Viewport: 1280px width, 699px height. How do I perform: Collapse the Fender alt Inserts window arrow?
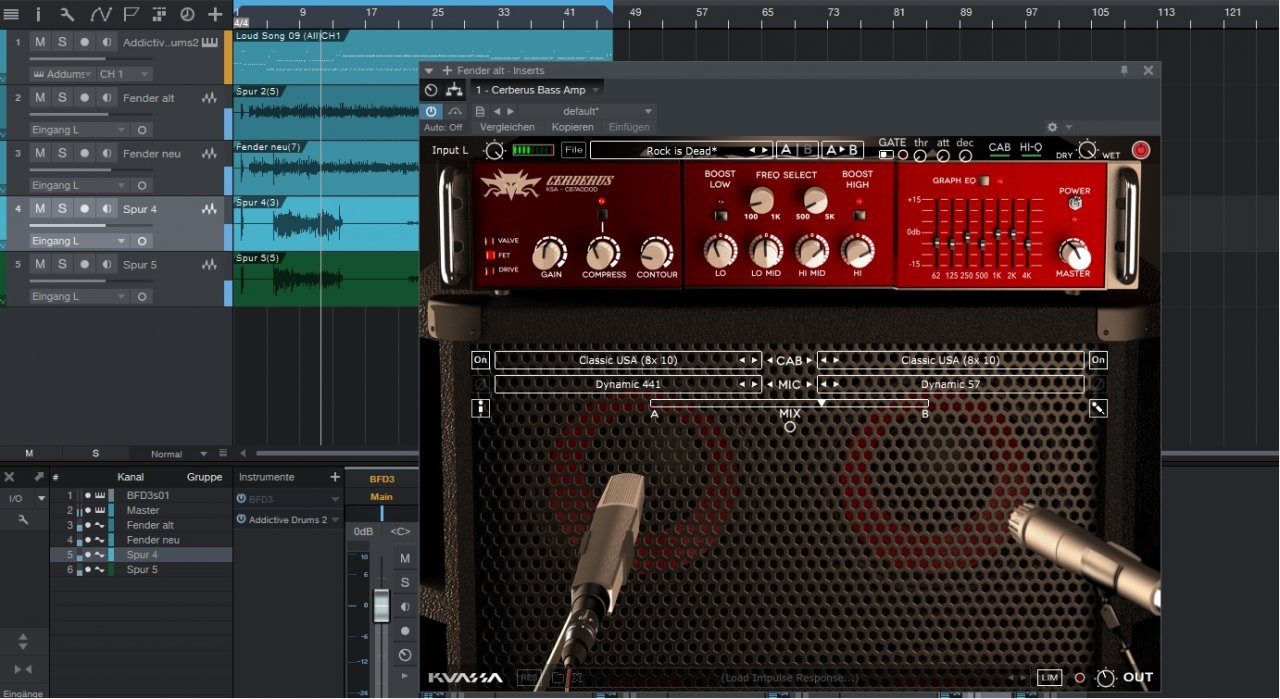point(429,71)
